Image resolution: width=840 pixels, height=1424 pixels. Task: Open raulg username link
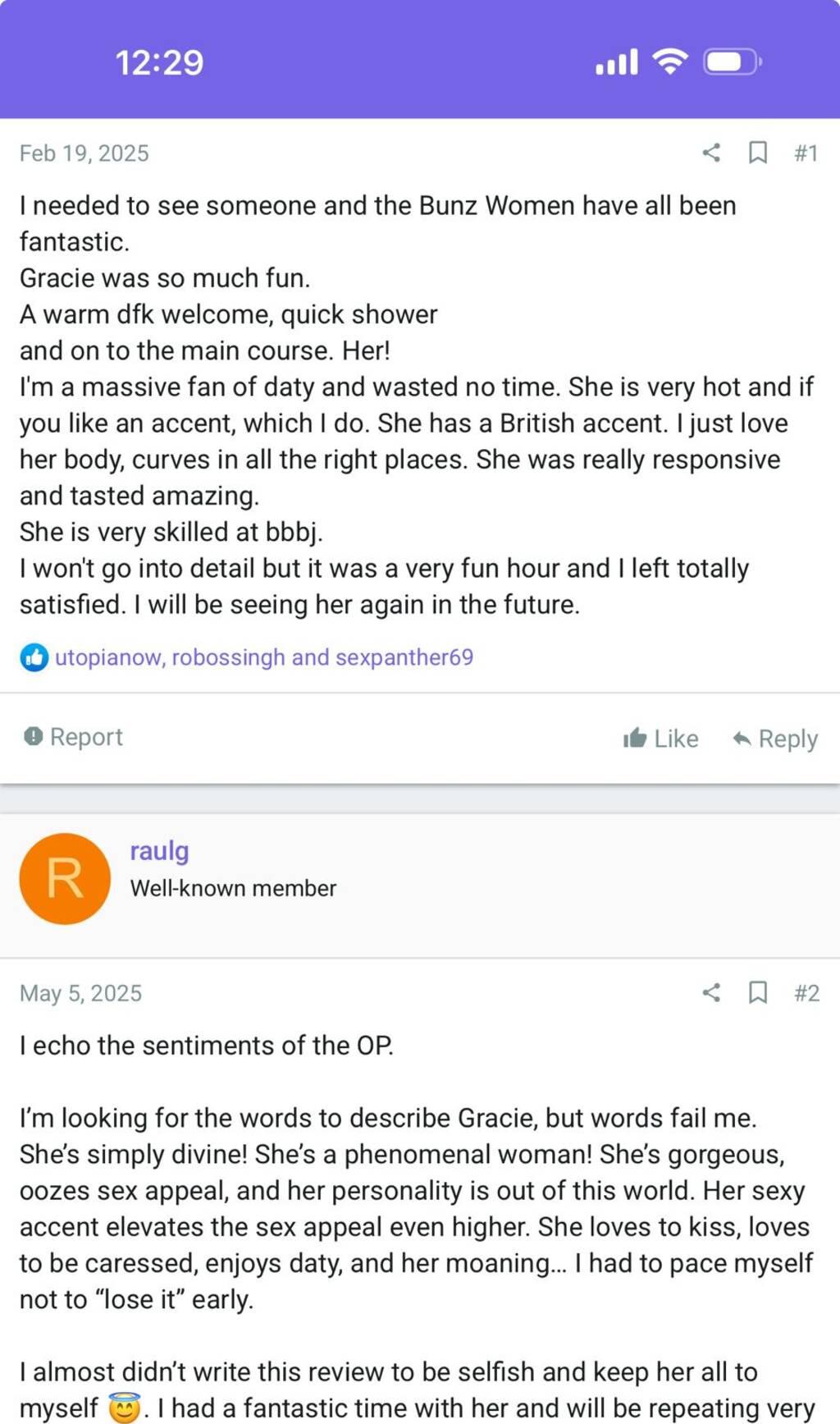coord(159,851)
